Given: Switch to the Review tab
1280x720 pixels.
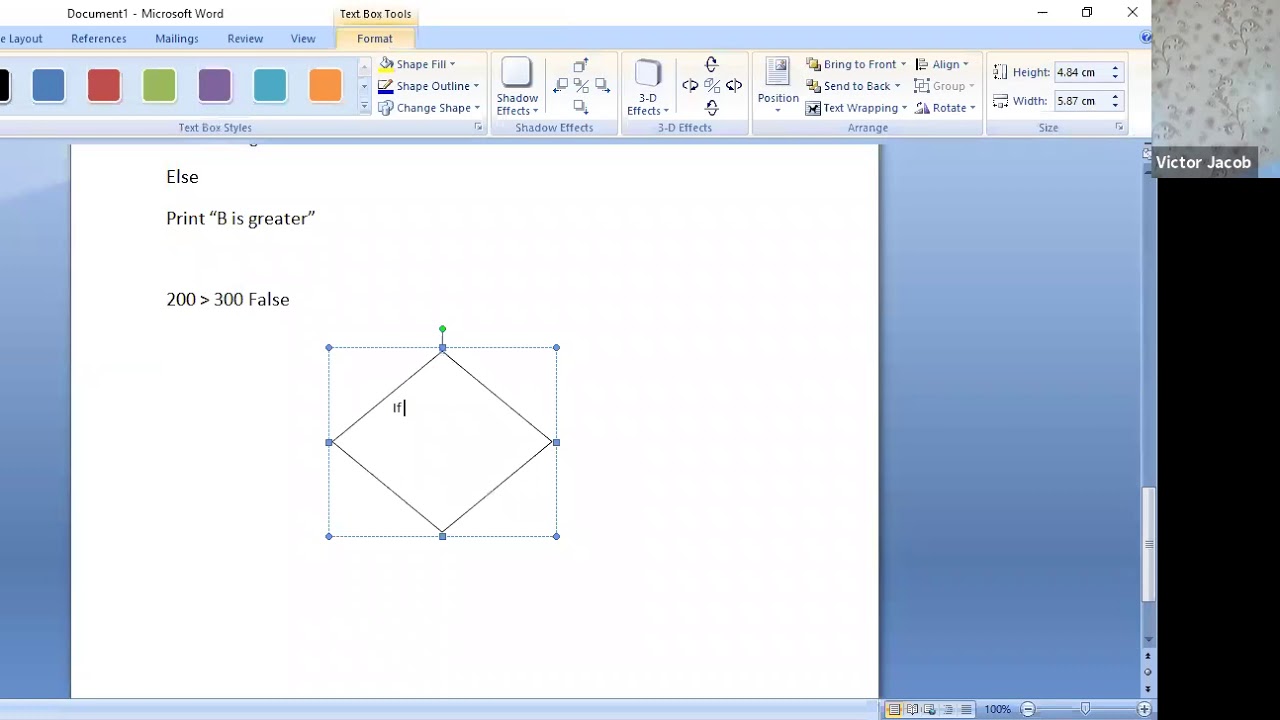Looking at the screenshot, I should point(245,39).
